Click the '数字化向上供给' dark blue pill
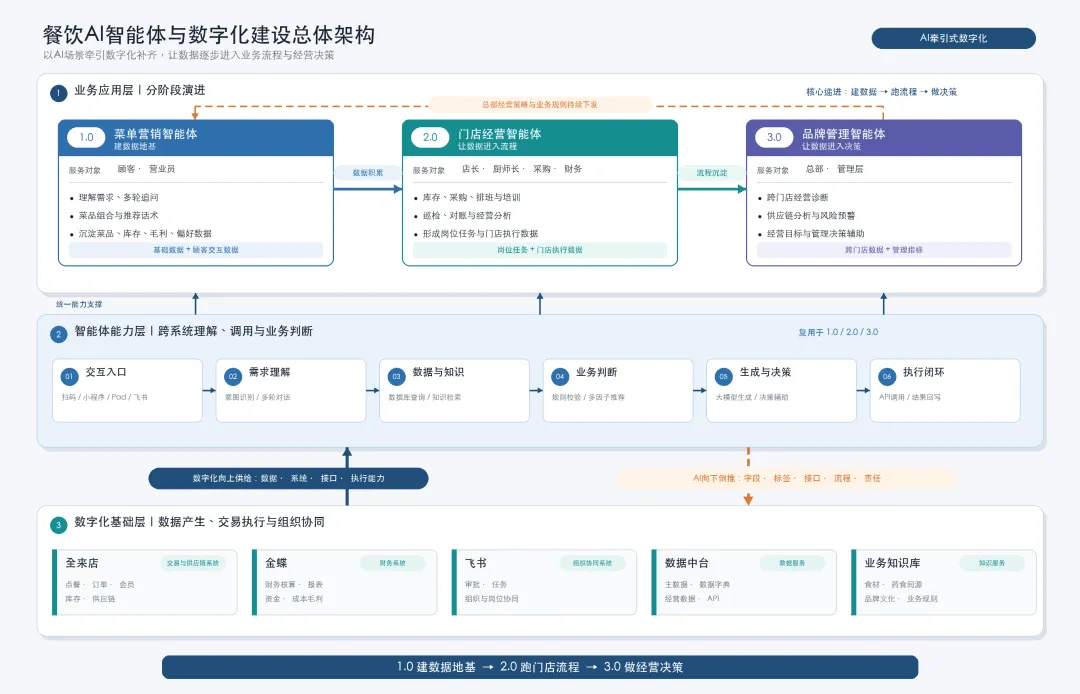 pyautogui.click(x=289, y=479)
